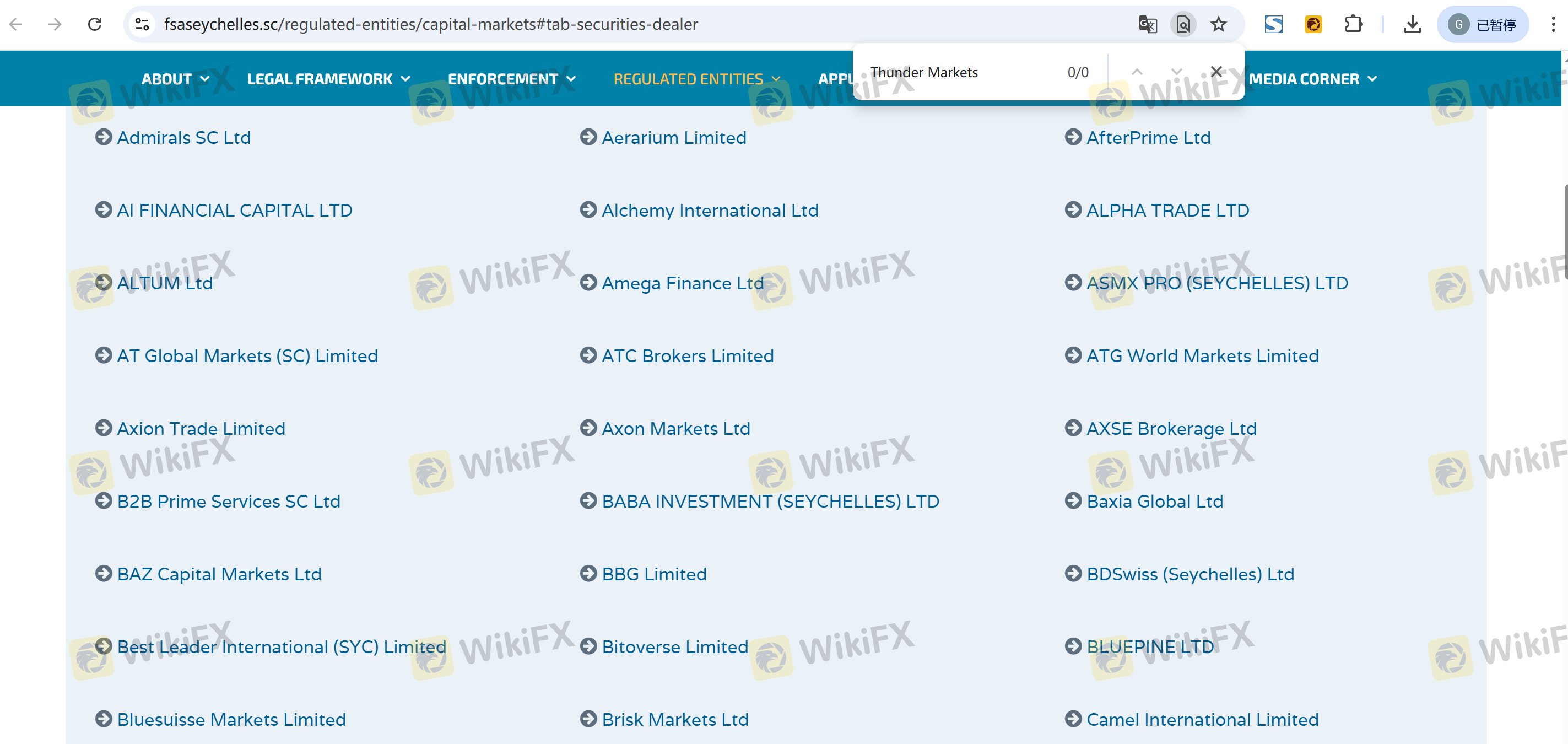
Task: Open the Axon Markets Ltd entry
Action: click(676, 429)
